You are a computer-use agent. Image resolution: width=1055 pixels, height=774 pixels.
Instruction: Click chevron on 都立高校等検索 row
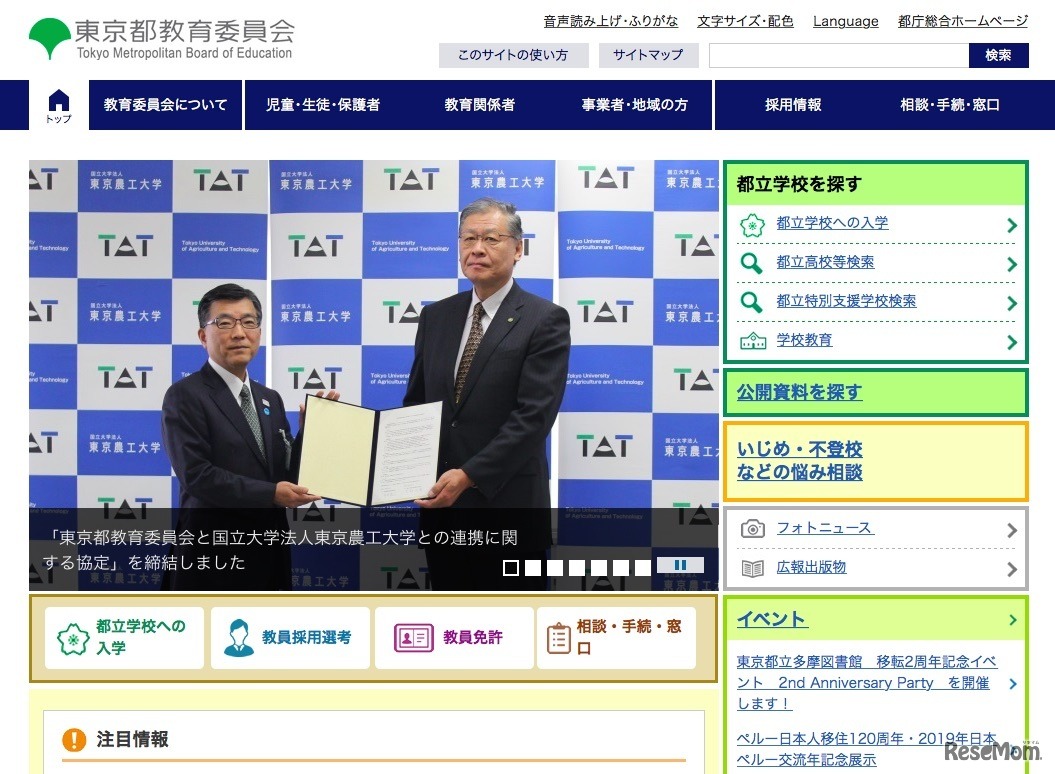pyautogui.click(x=1011, y=265)
